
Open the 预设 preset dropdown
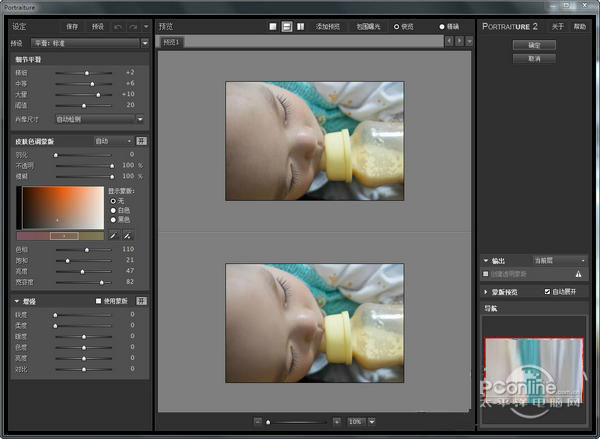click(85, 43)
